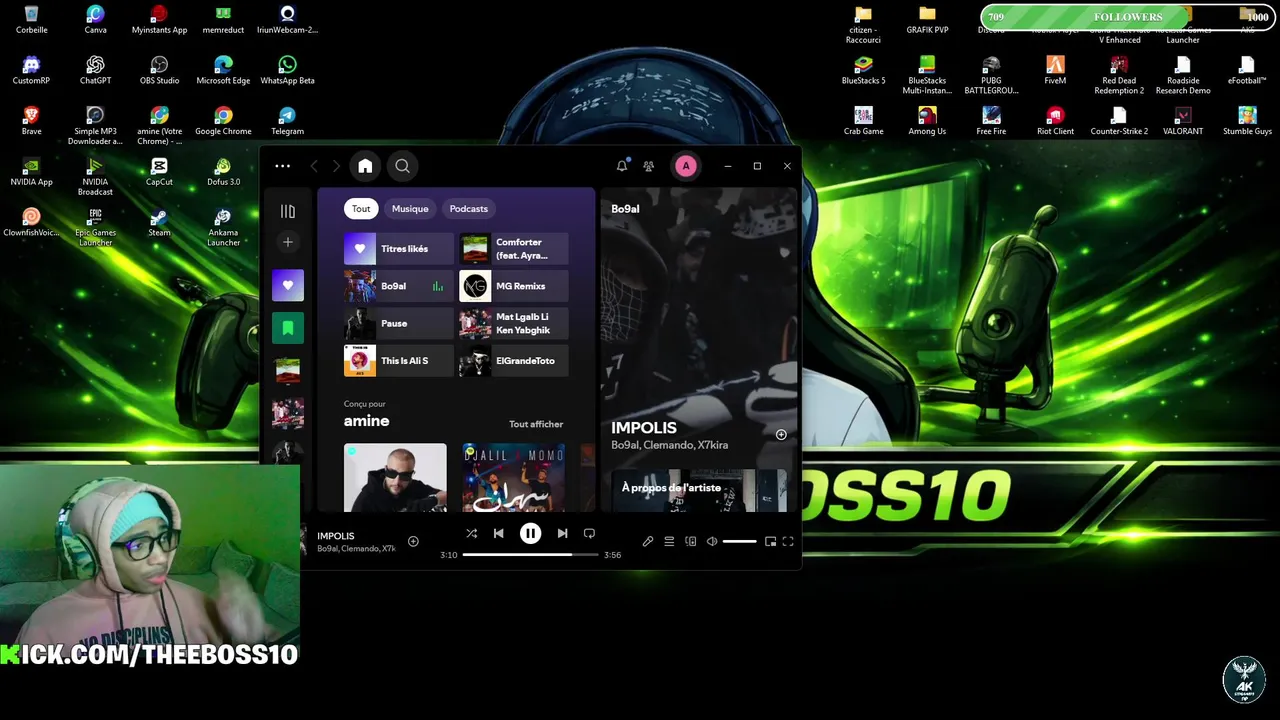Click the Bo9al title in now-playing panel

click(625, 209)
